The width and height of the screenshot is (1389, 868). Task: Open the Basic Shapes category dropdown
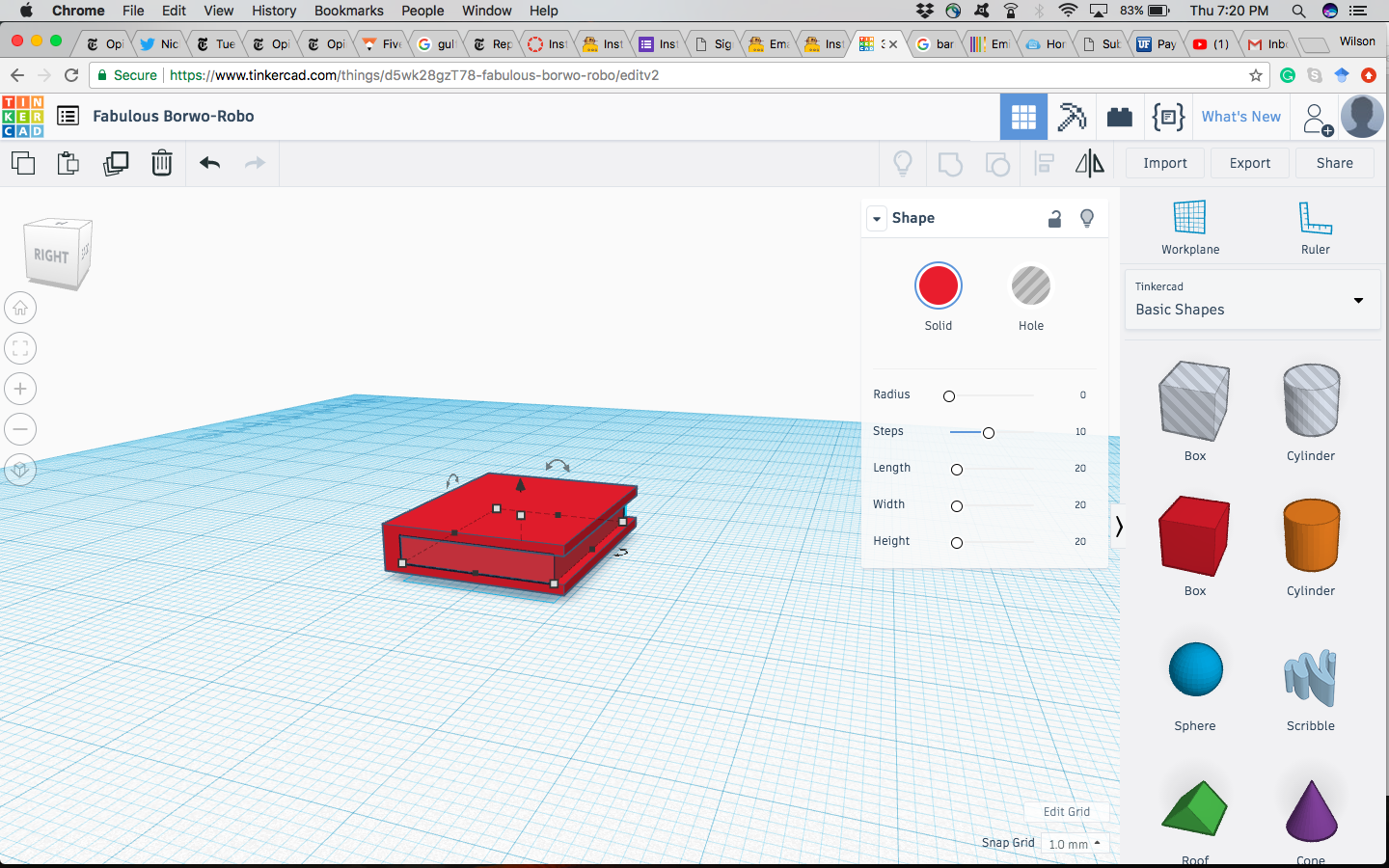coord(1252,300)
